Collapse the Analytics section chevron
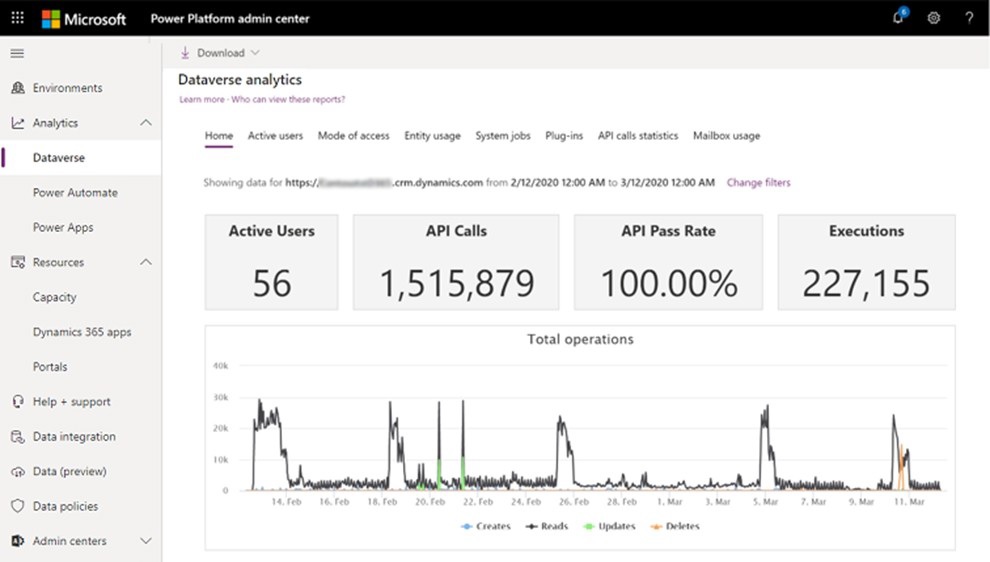 point(146,123)
